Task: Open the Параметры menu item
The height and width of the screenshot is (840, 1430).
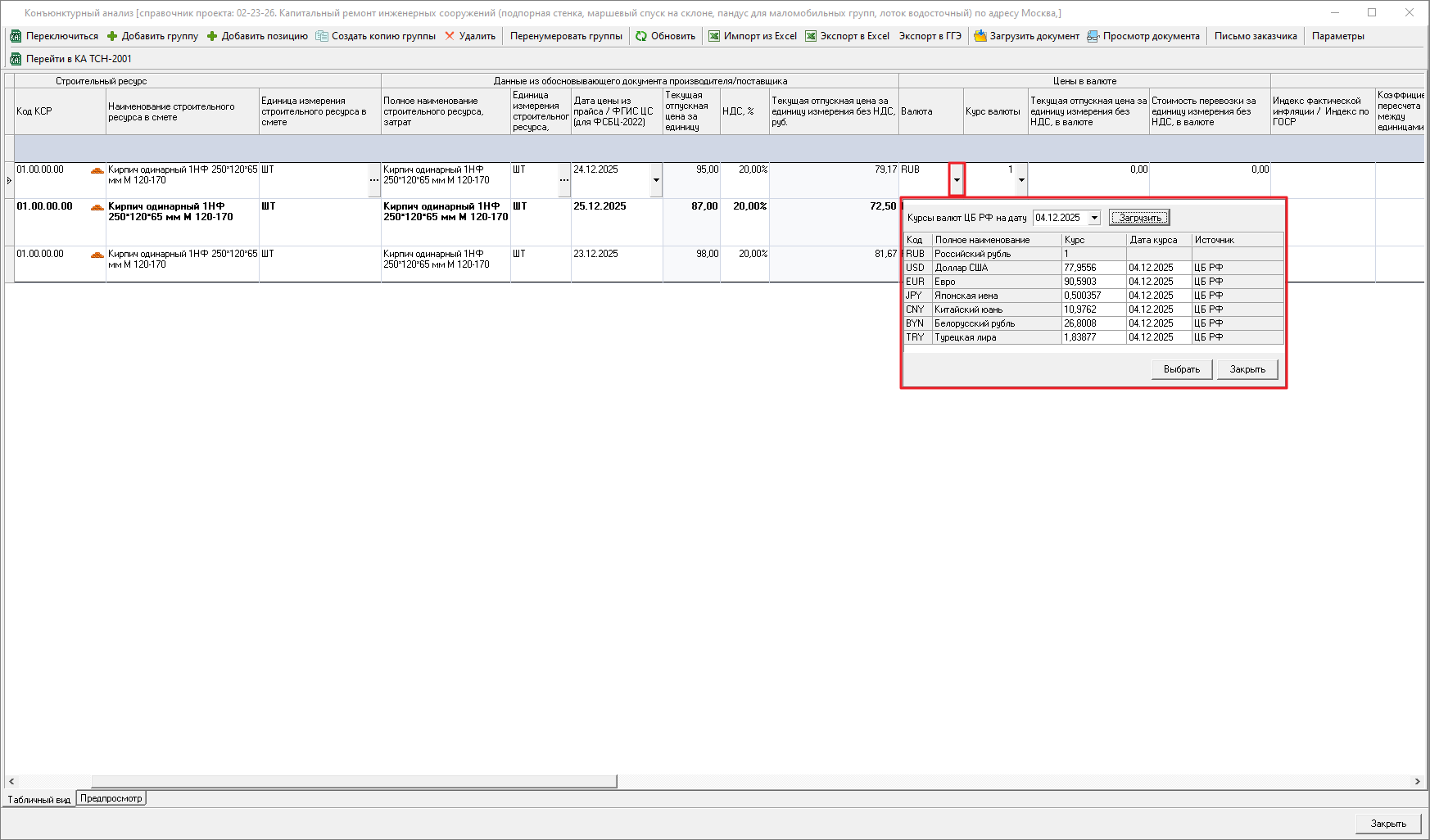Action: (1337, 36)
